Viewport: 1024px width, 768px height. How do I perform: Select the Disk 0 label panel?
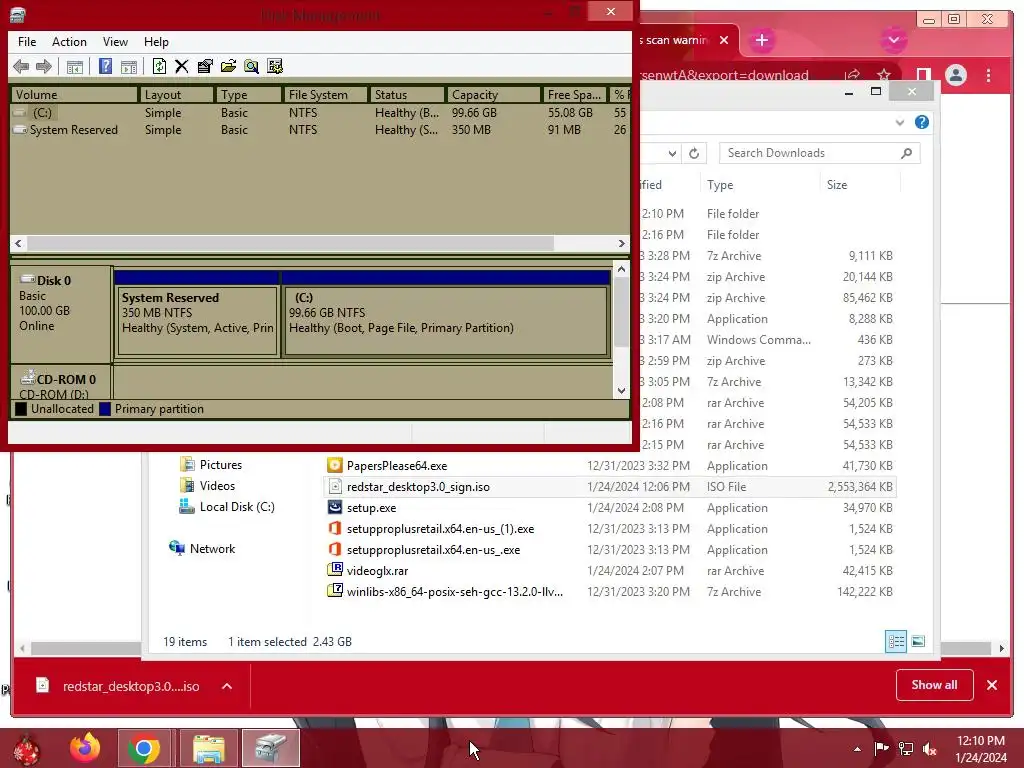[x=61, y=313]
